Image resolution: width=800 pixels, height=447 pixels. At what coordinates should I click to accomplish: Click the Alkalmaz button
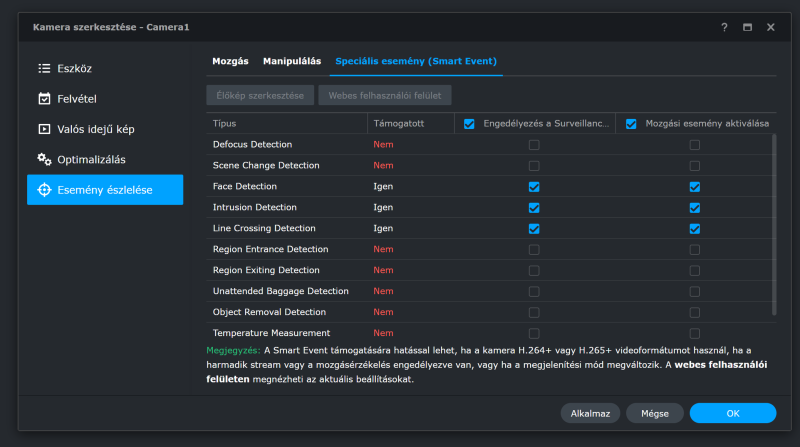coord(590,413)
